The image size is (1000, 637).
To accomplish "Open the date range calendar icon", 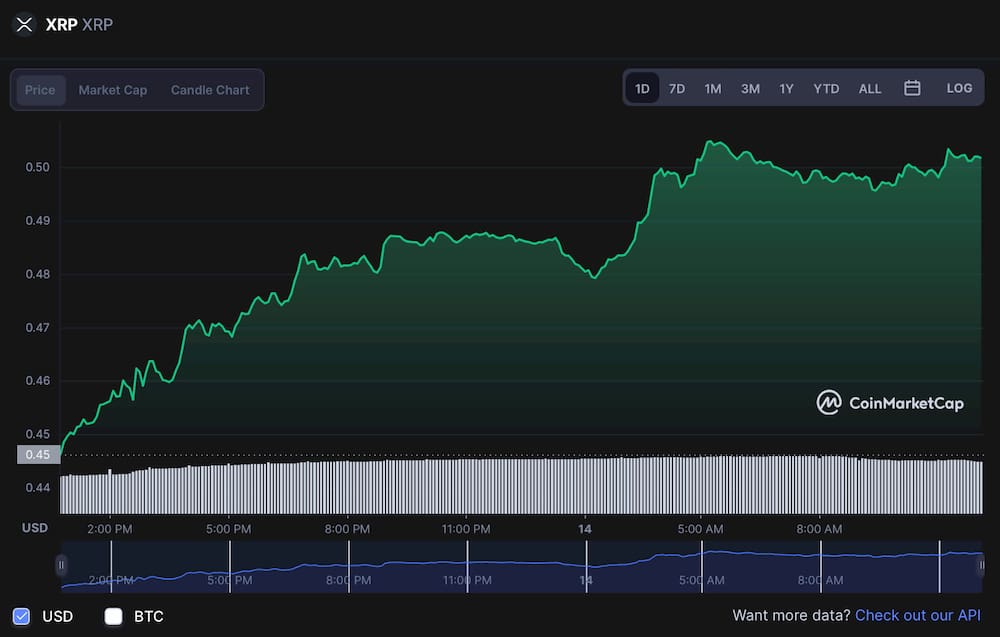I will 912,88.
